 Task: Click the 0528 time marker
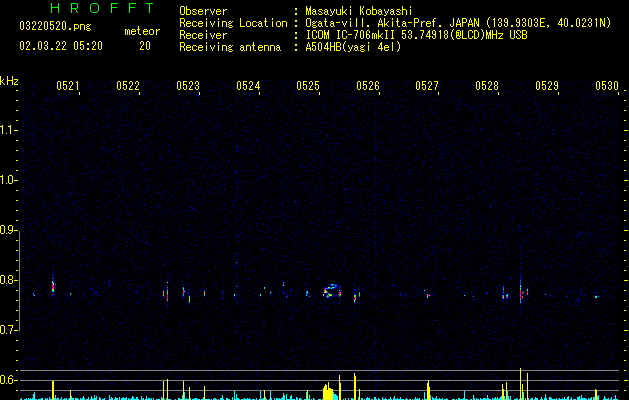coord(487,86)
